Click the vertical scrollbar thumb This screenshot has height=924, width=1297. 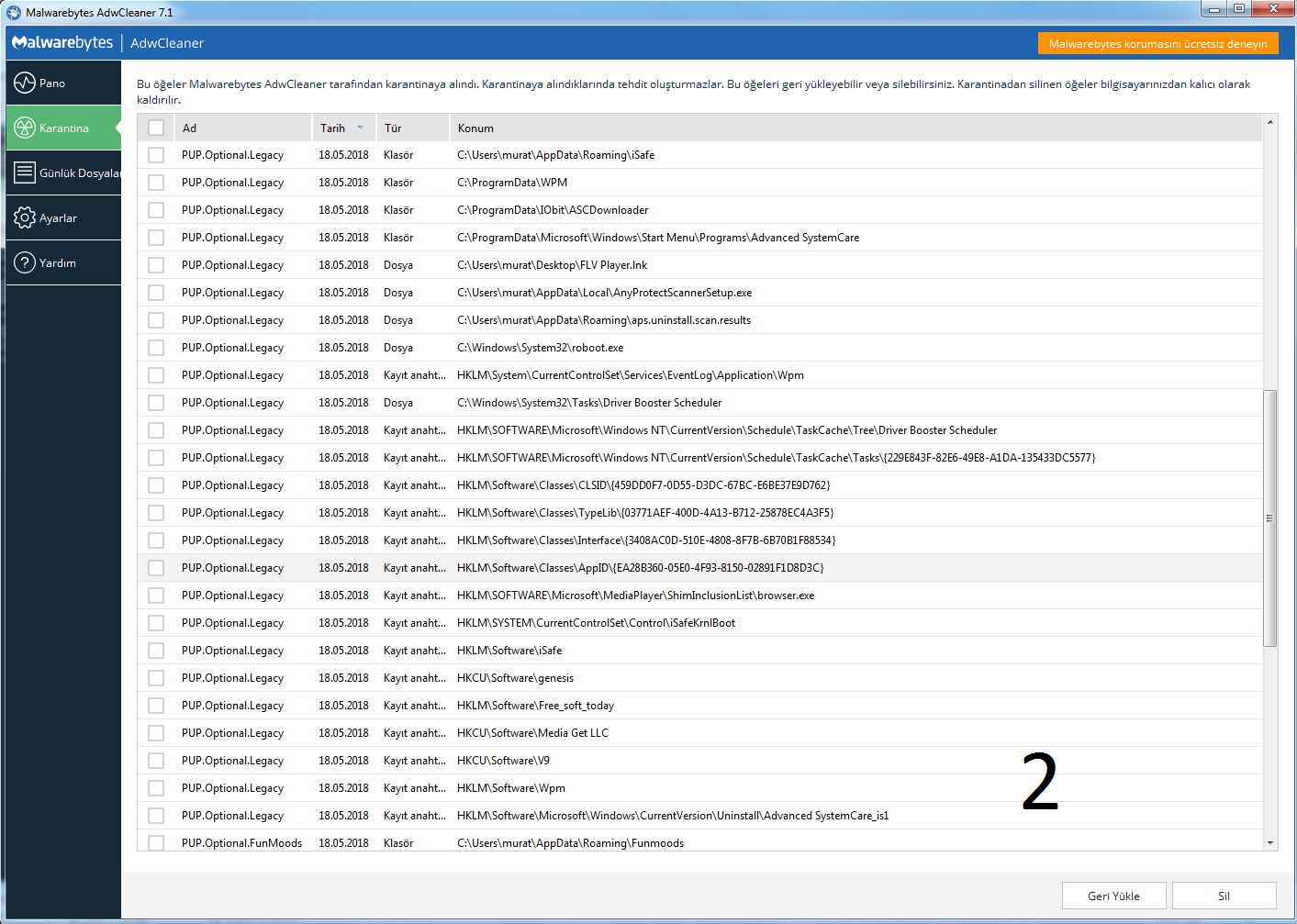[x=1270, y=518]
